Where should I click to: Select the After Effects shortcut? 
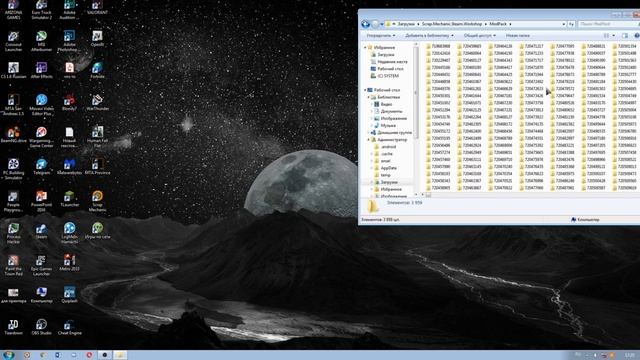coord(41,71)
